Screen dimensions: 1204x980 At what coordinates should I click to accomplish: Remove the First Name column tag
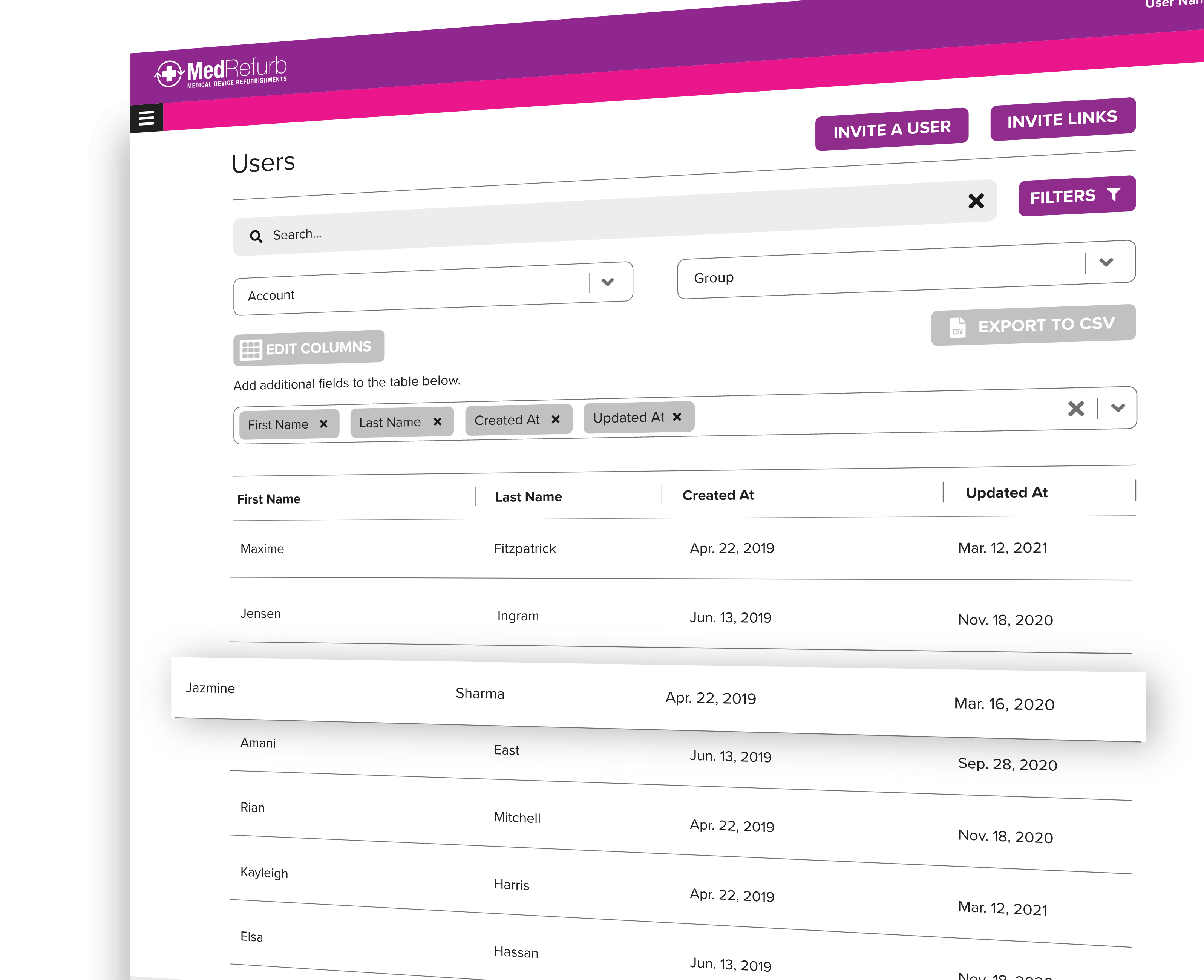[x=323, y=424]
